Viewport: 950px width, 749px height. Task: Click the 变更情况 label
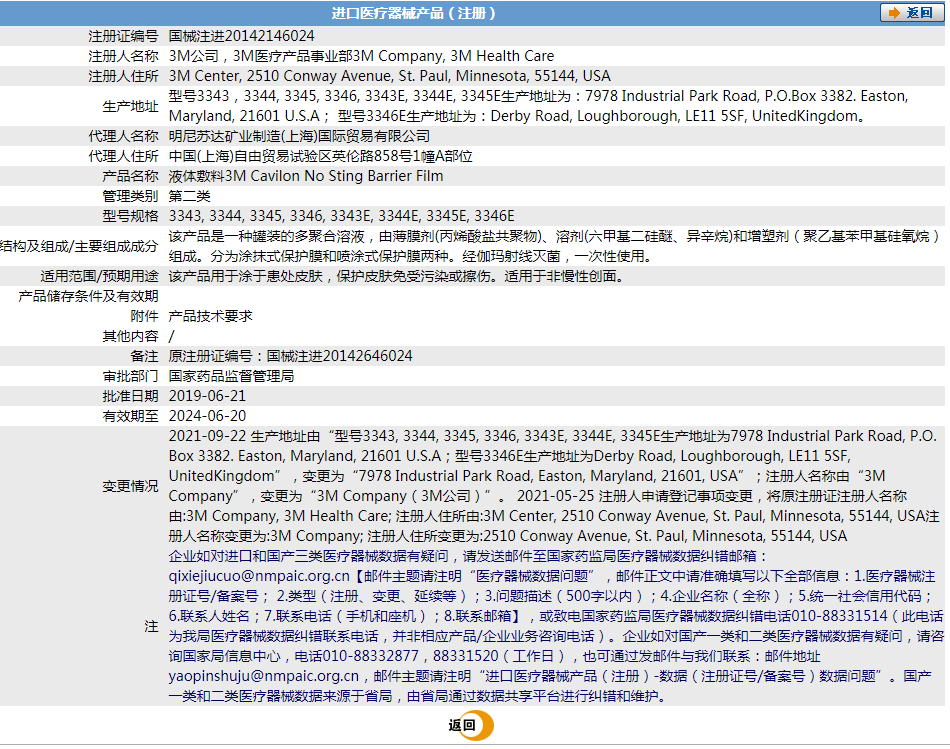pos(130,486)
